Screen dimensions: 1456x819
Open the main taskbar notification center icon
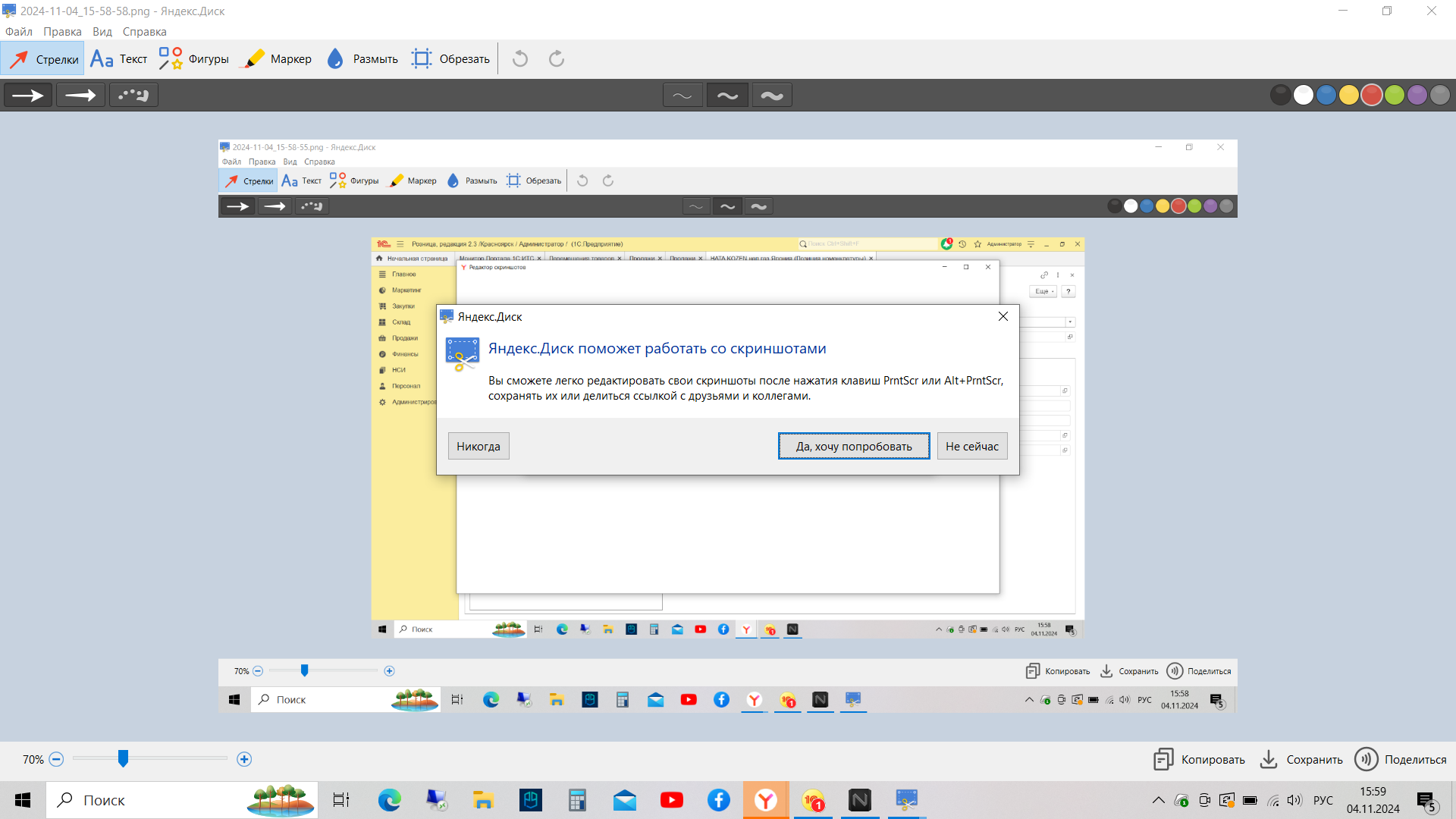[1426, 801]
